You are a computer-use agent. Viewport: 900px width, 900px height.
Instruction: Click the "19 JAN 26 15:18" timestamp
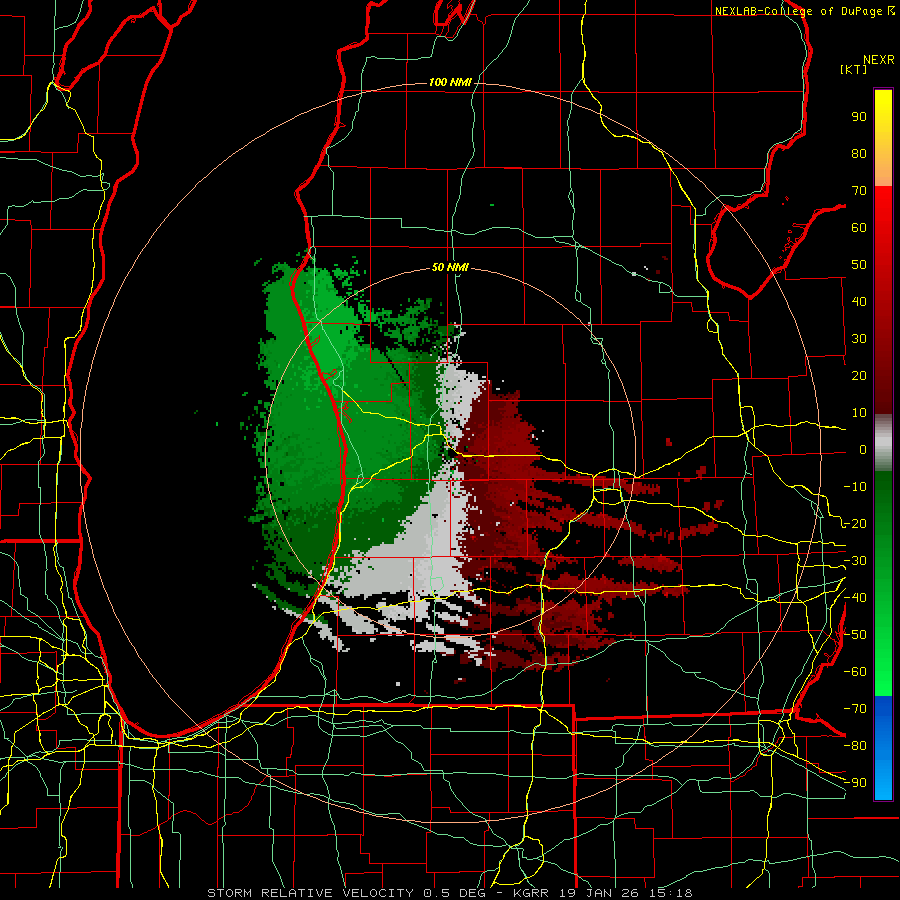tap(624, 893)
